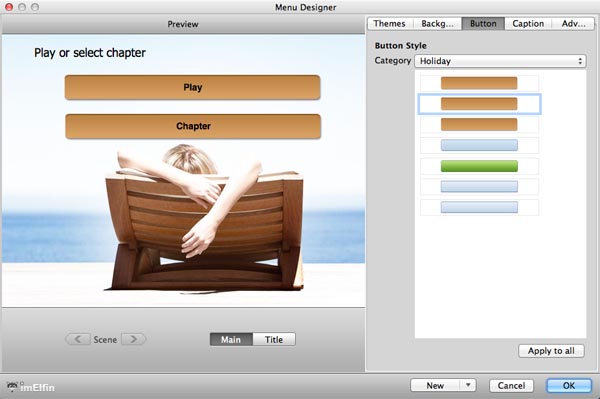600x399 pixels.
Task: Switch to the Backg... tab
Action: tap(437, 24)
